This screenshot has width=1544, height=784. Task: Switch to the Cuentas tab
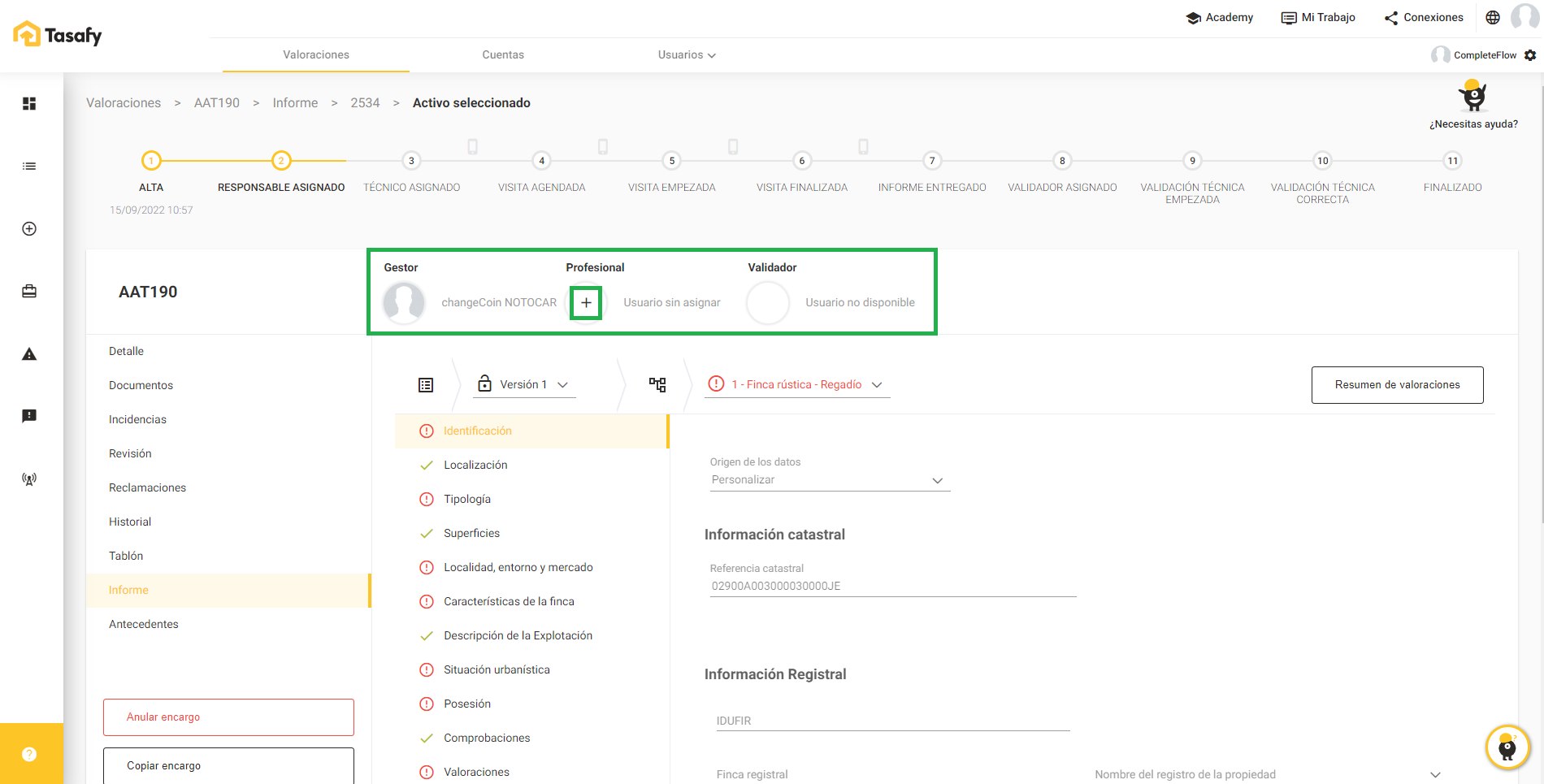[x=503, y=55]
